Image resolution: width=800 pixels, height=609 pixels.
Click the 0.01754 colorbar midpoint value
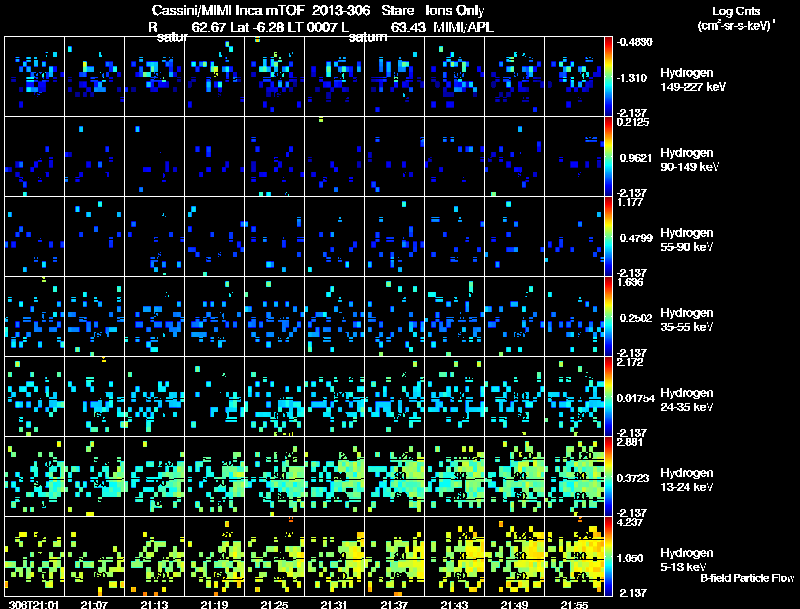[636, 398]
